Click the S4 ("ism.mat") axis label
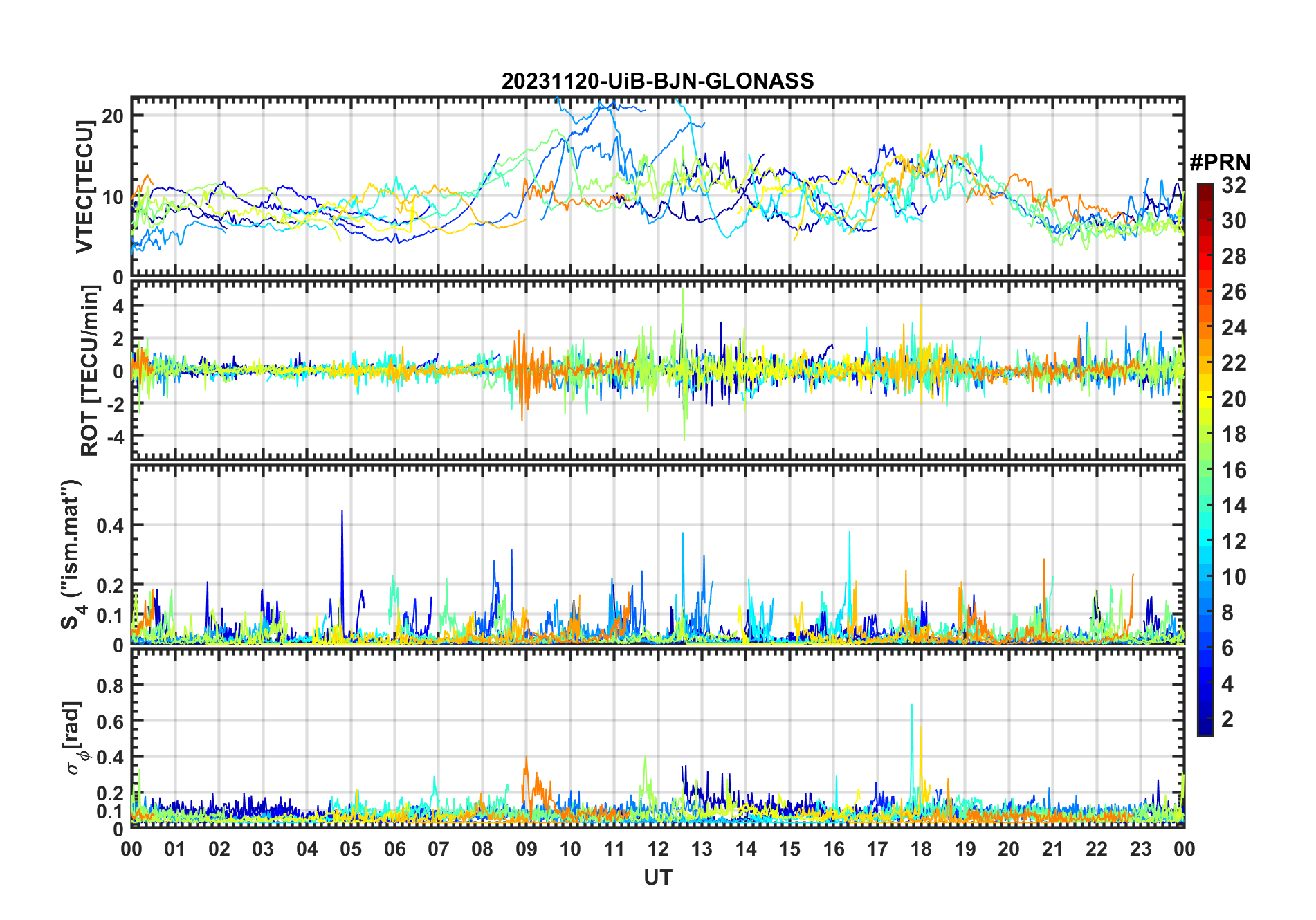 pos(71,554)
